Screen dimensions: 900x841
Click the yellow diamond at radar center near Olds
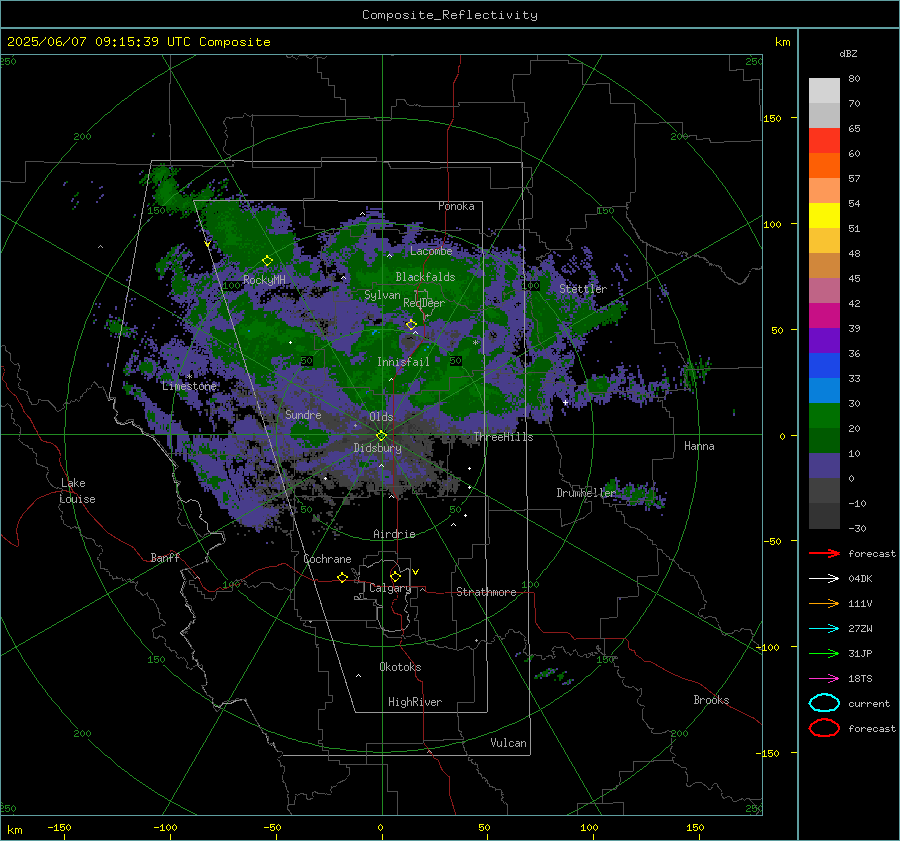click(x=382, y=435)
